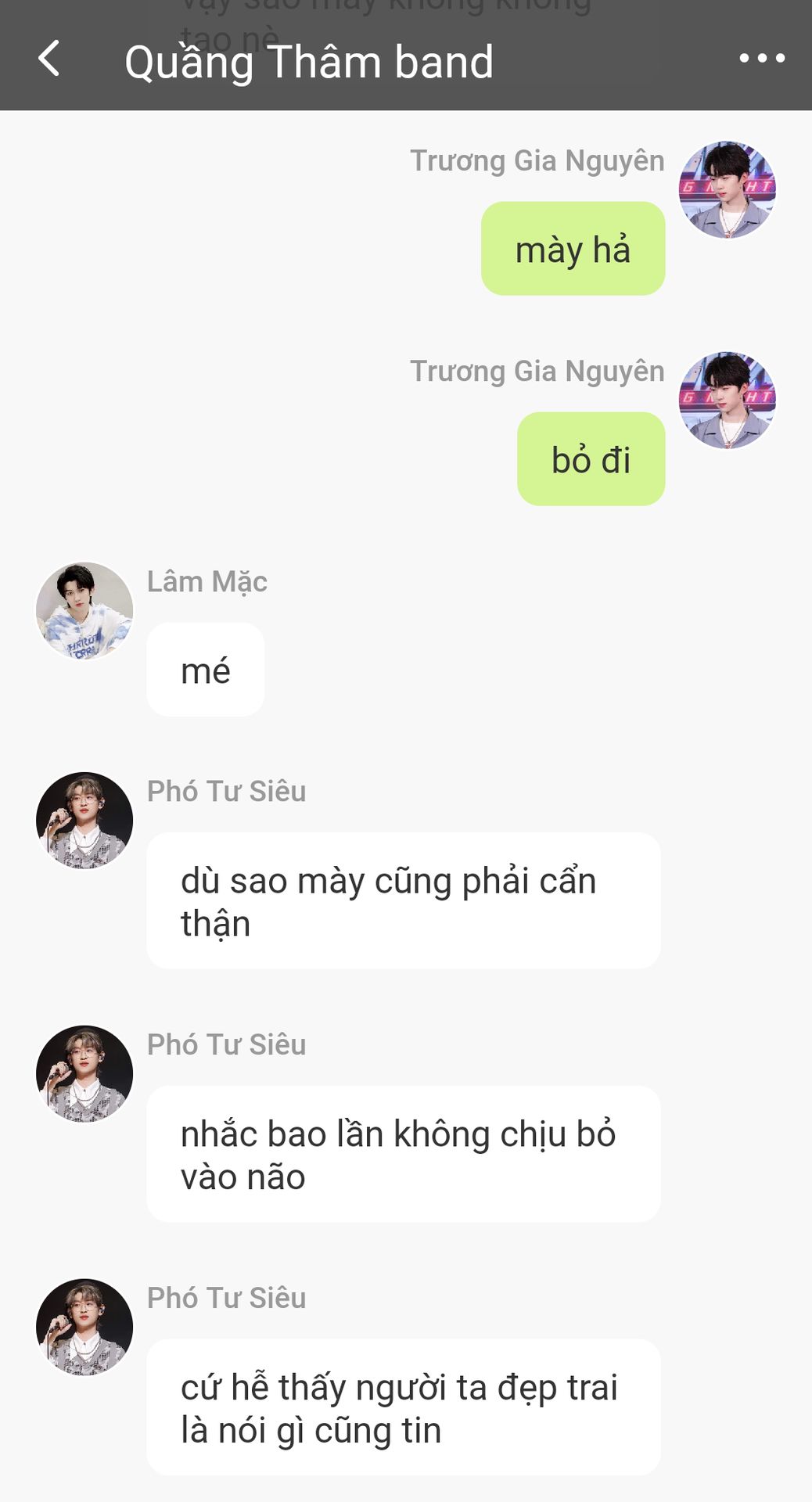Tap Phó Tư Siêu's avatar next to 'nhắc bao lần'
The width and height of the screenshot is (812, 1502).
84,1074
